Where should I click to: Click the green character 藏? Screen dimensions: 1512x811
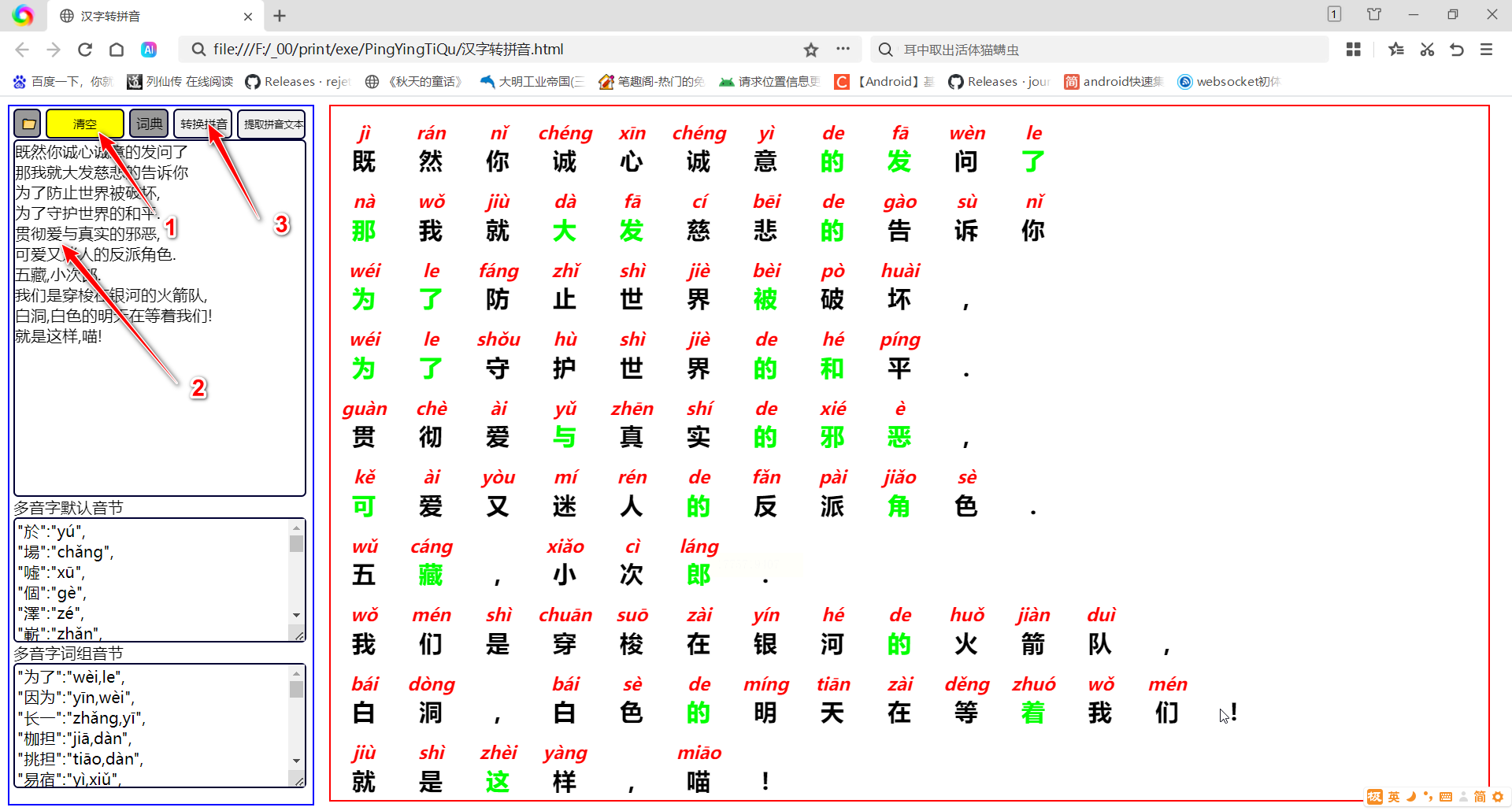coord(431,575)
